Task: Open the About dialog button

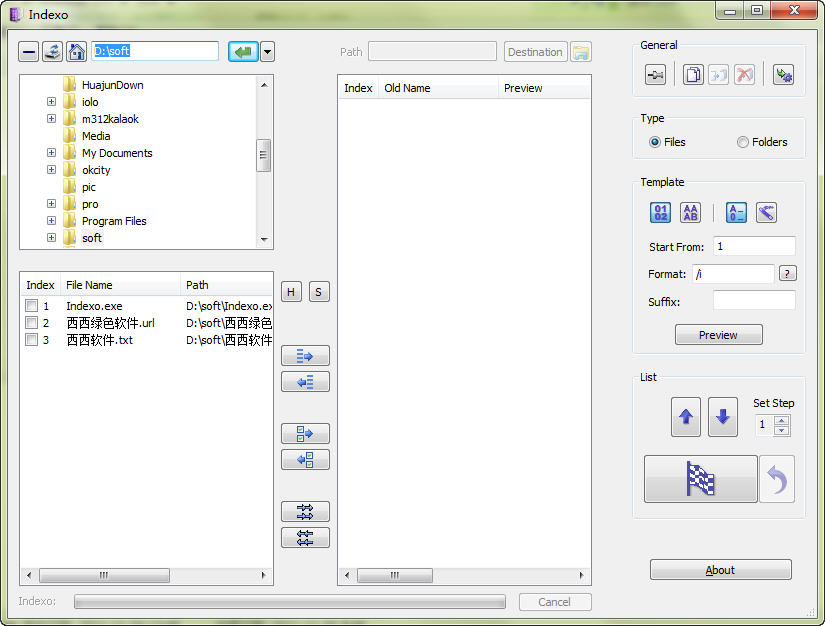Action: pyautogui.click(x=720, y=570)
